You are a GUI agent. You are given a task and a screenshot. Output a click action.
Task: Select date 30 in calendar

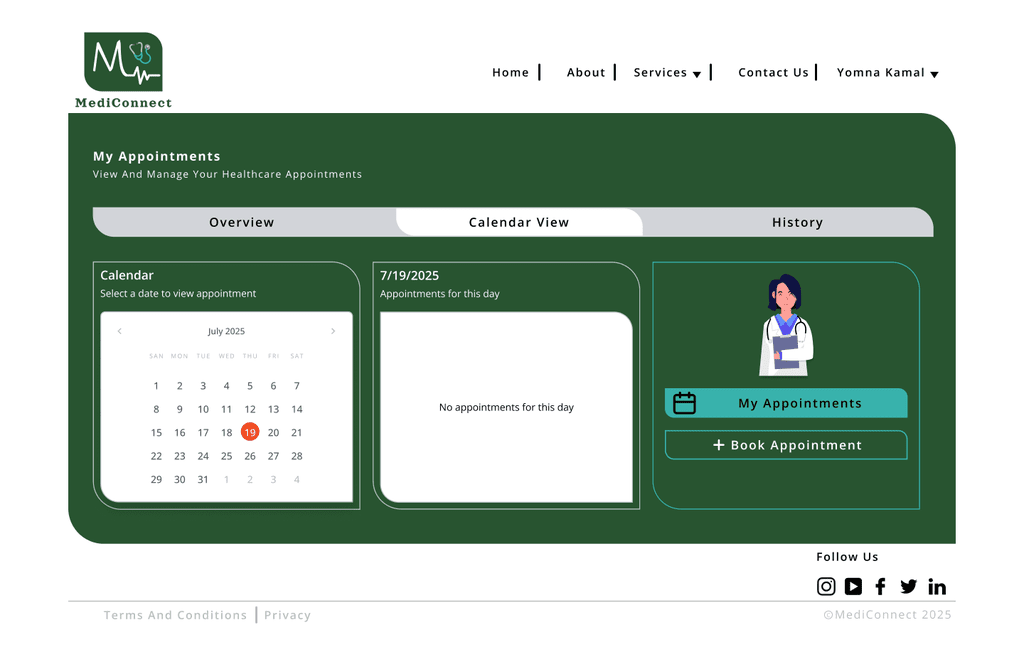pyautogui.click(x=180, y=480)
